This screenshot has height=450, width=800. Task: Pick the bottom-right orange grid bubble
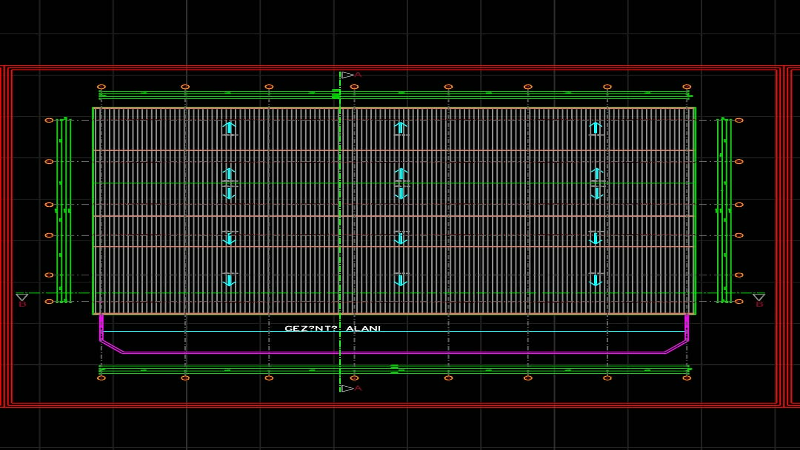pos(687,378)
